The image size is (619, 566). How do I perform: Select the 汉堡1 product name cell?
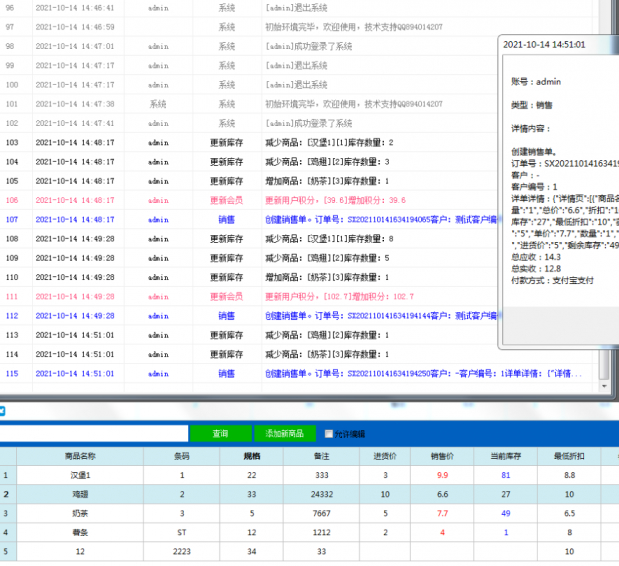point(80,475)
